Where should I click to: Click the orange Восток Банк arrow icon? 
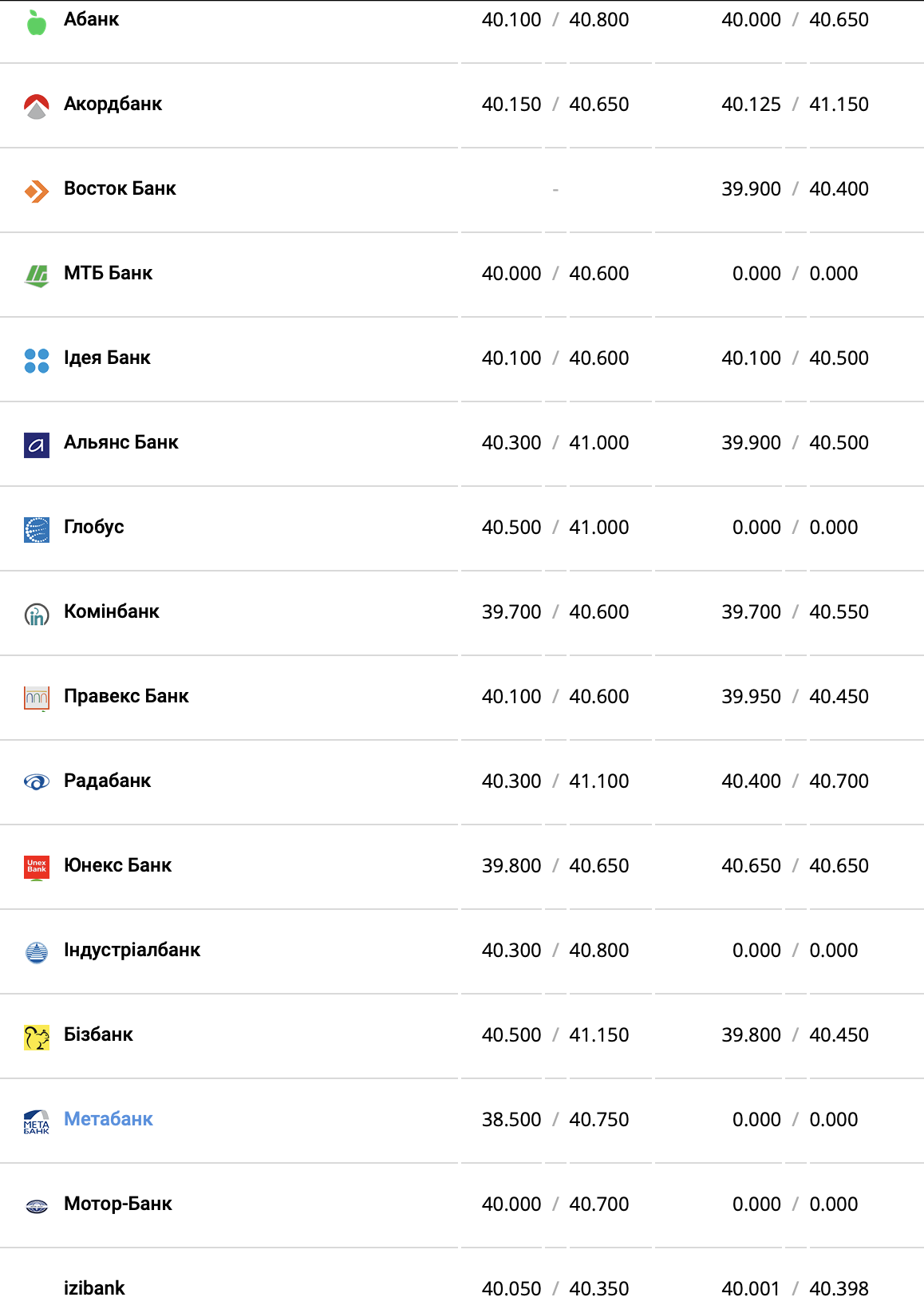(x=37, y=191)
